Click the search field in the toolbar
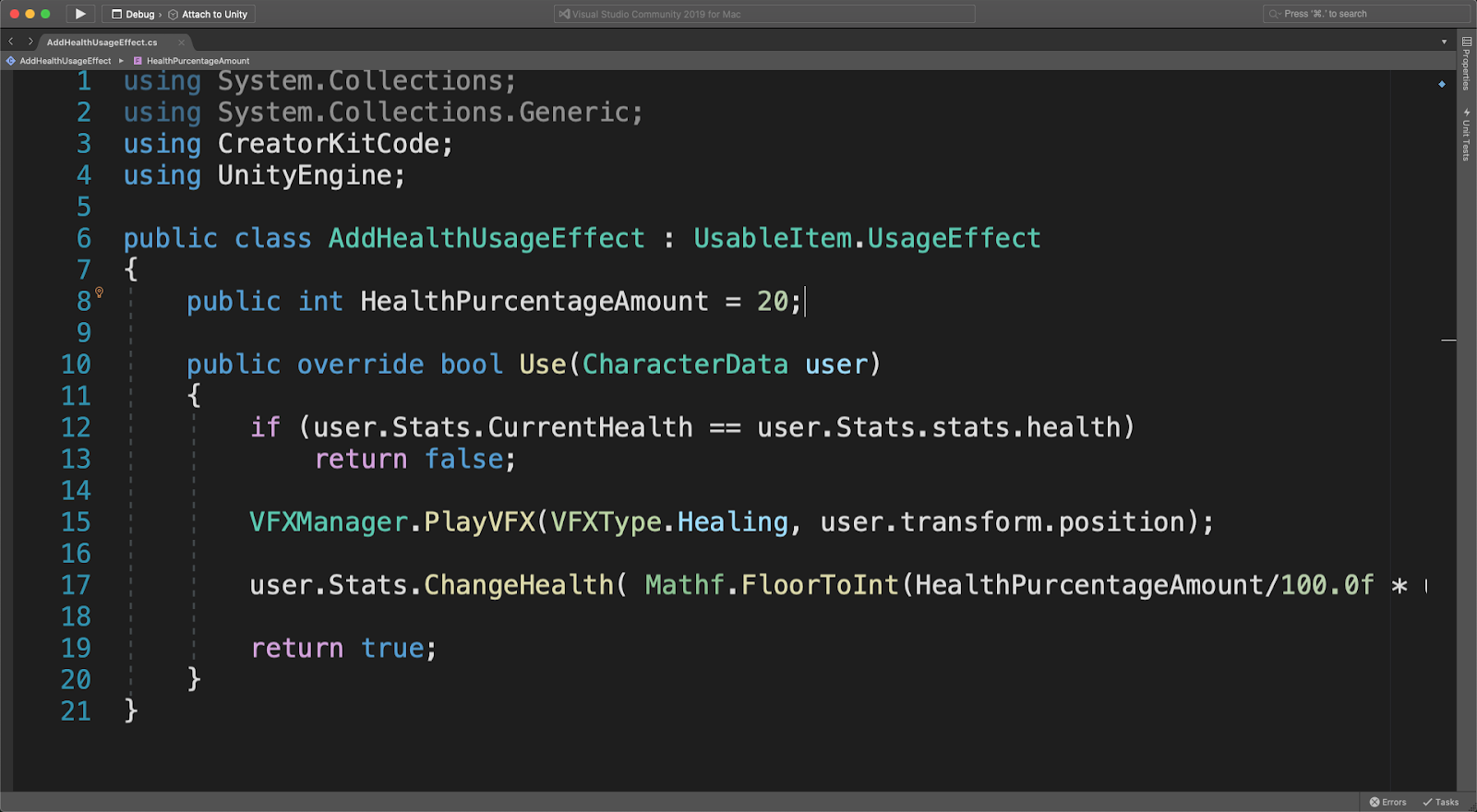Screen dimensions: 1477x812 pos(1366,14)
